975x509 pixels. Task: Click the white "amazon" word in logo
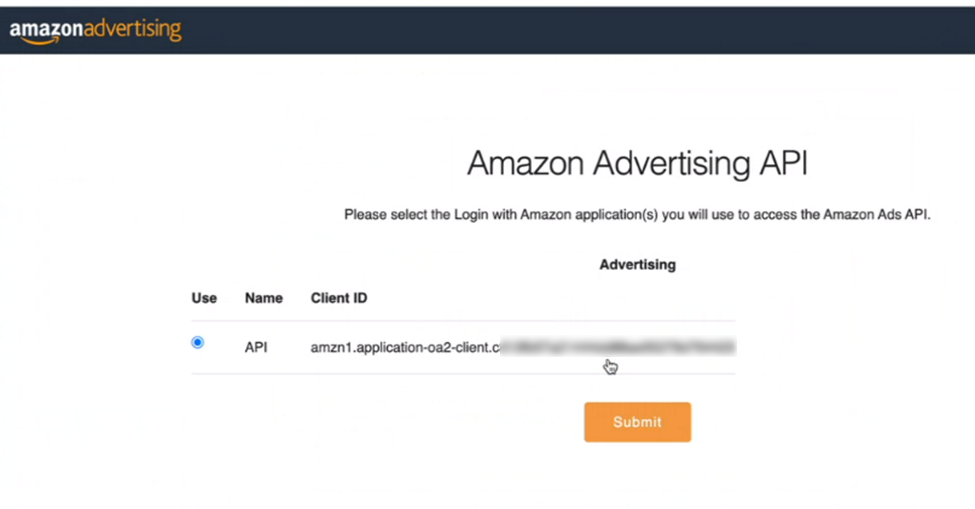pos(47,30)
